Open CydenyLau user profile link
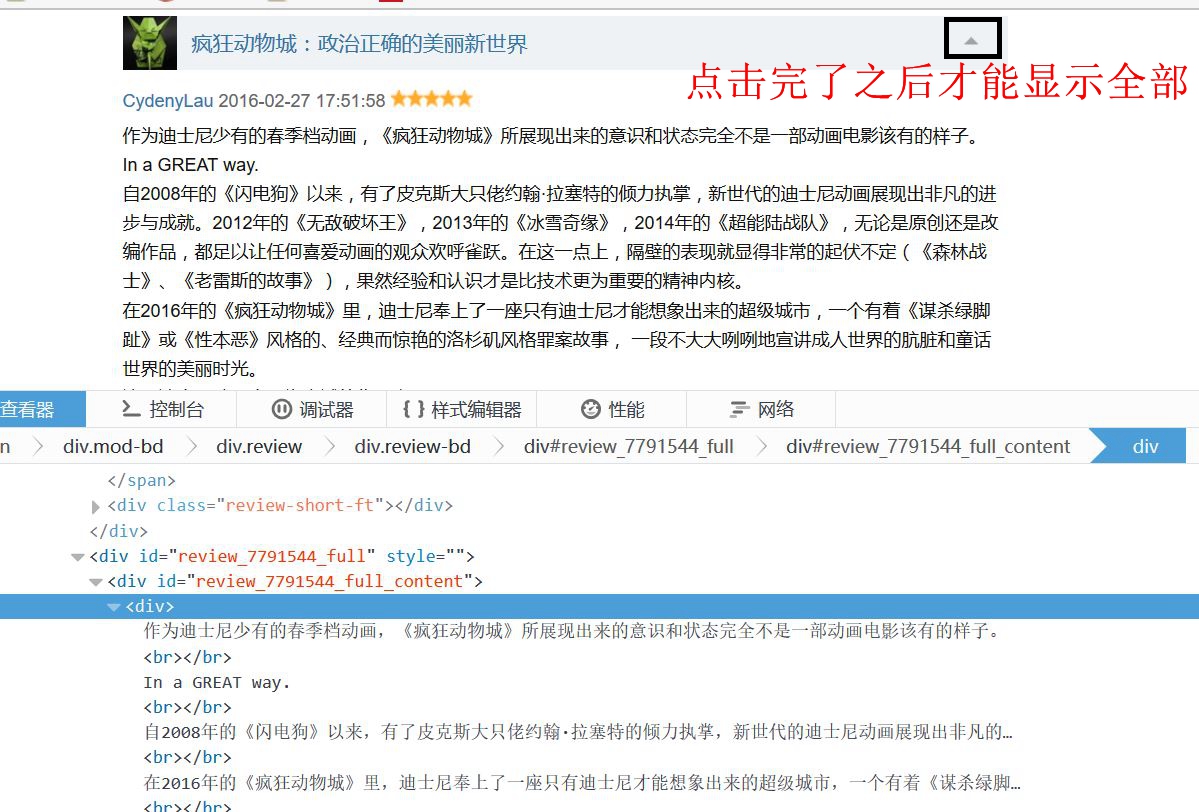This screenshot has height=812, width=1199. (167, 101)
